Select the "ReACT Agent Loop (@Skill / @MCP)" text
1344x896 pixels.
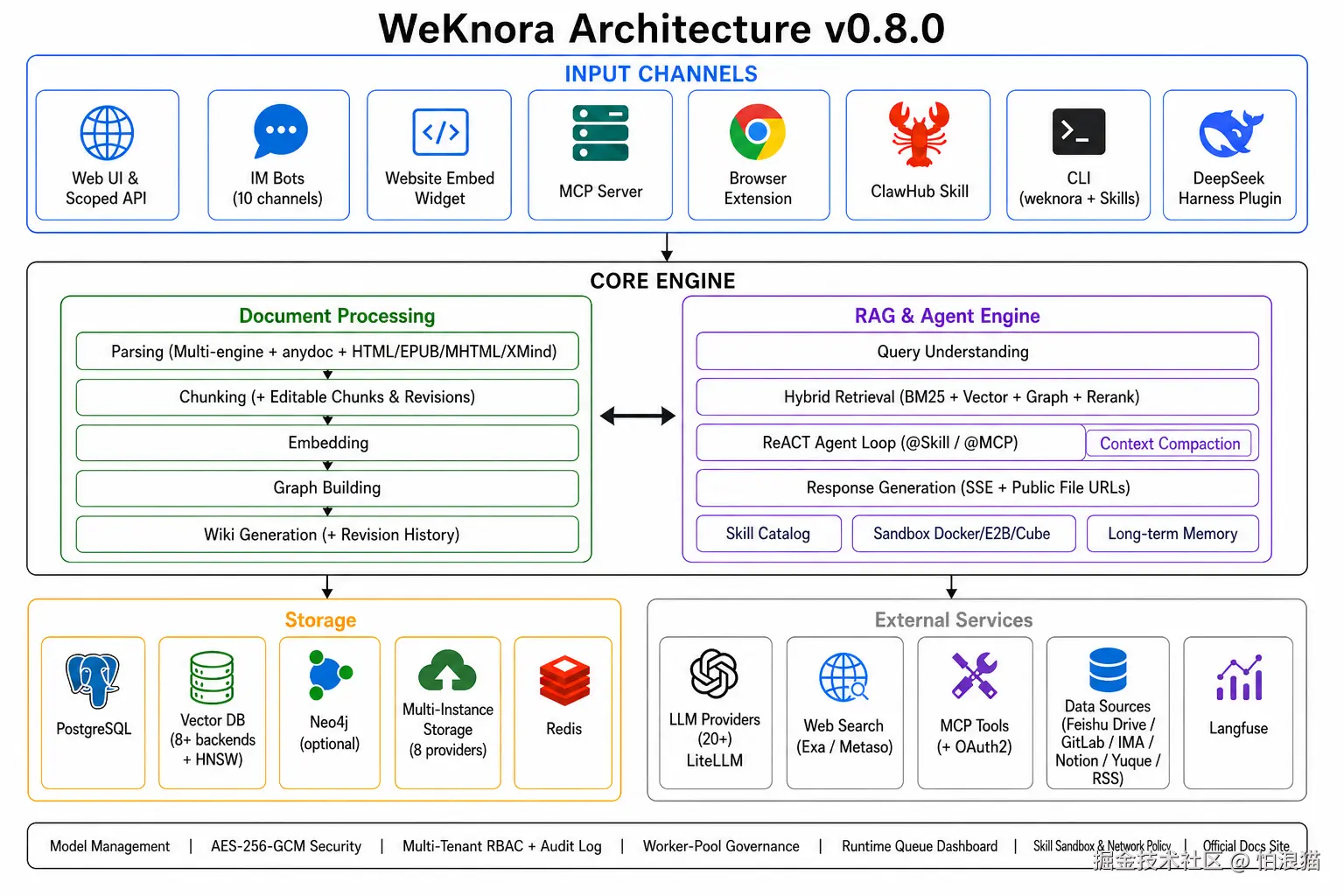coord(890,443)
